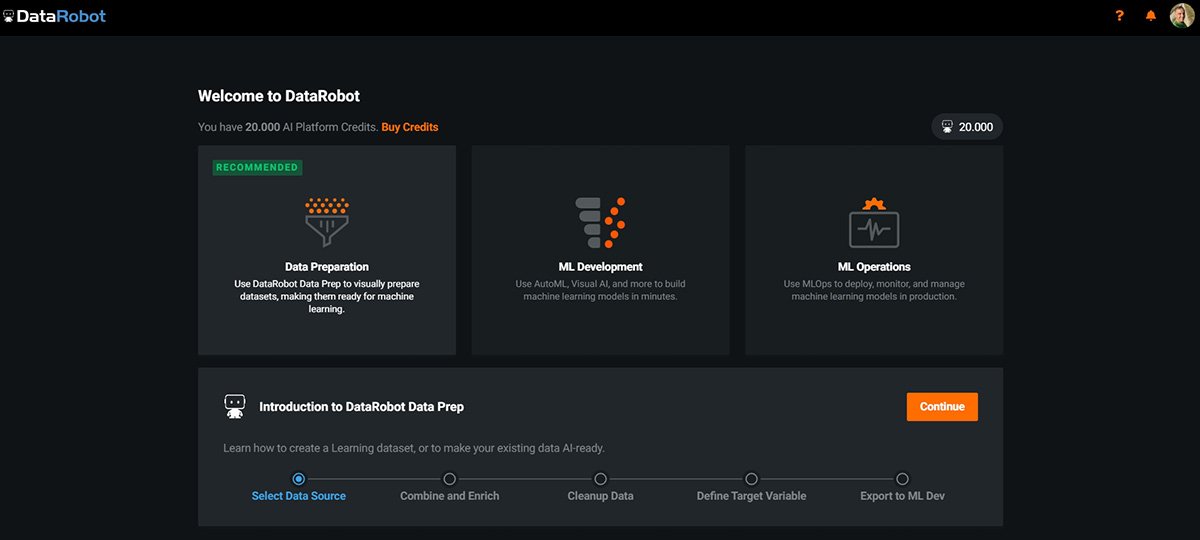This screenshot has width=1200, height=540.
Task: Select the Define Target Variable step circle
Action: click(751, 479)
